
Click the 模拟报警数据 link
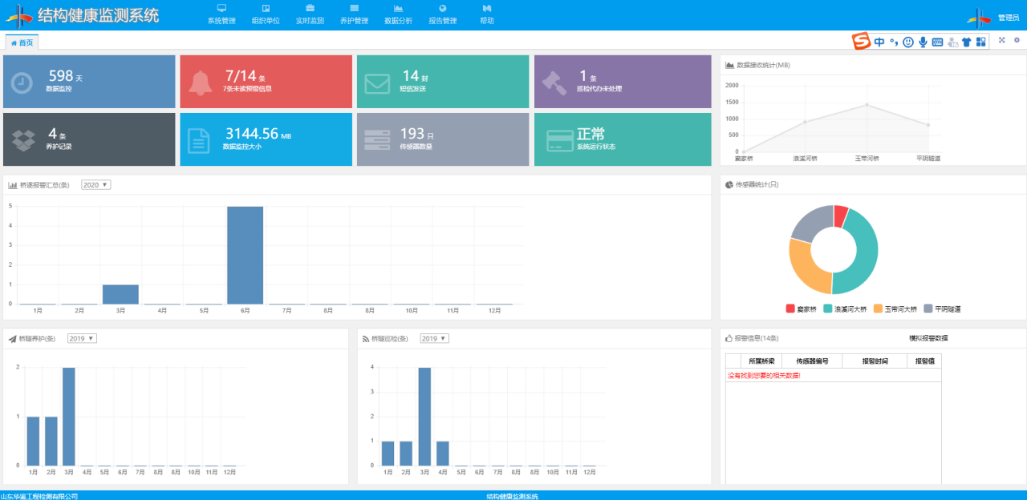click(928, 338)
